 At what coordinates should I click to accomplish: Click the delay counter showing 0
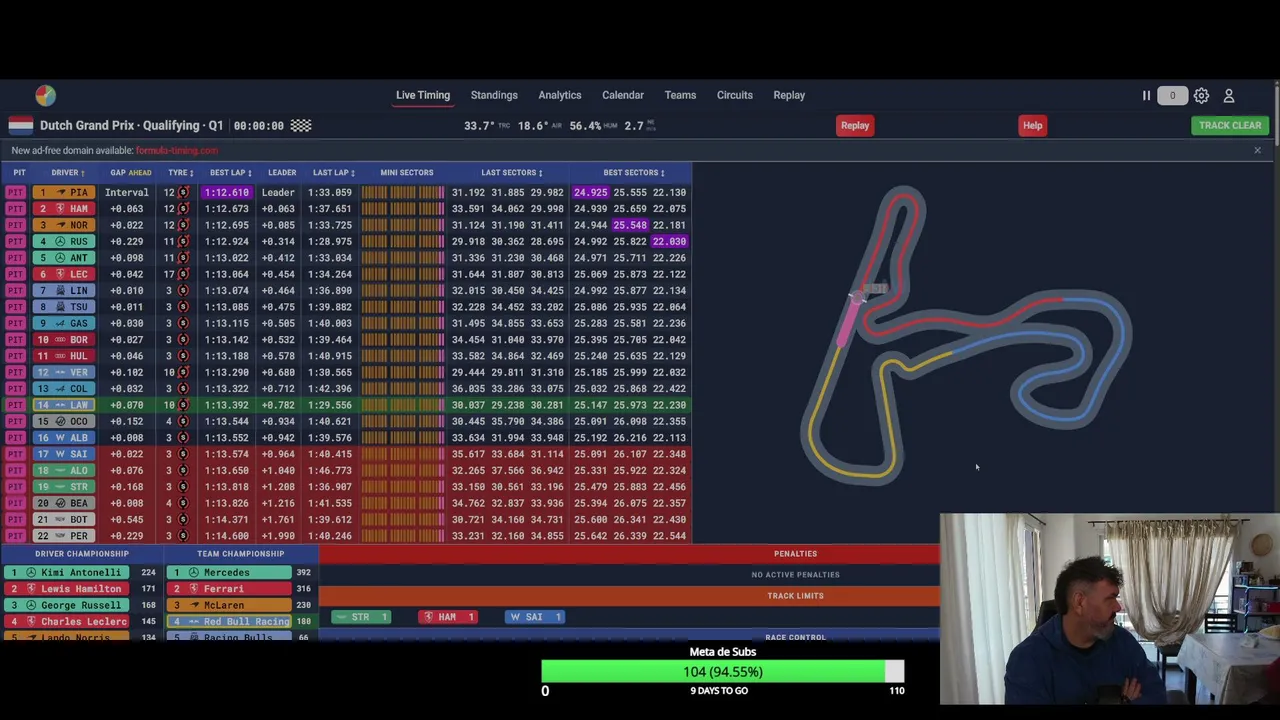pyautogui.click(x=1172, y=96)
